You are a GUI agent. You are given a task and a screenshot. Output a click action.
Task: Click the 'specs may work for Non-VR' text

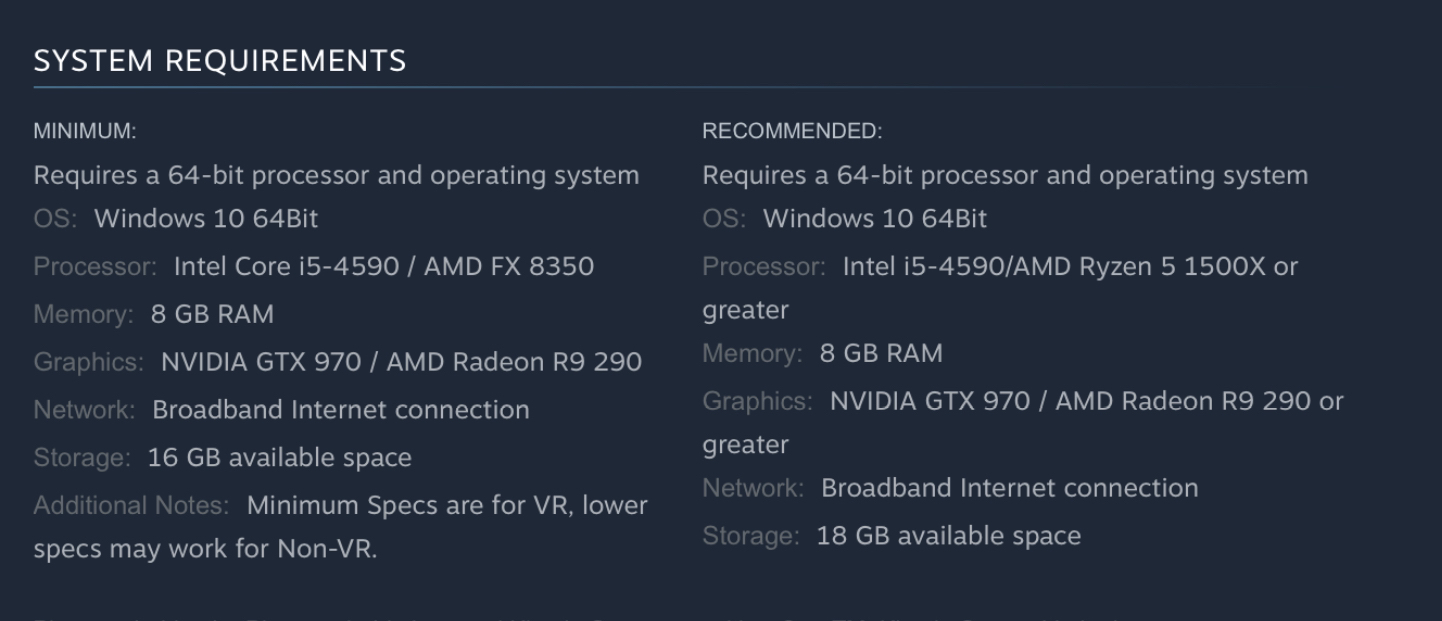click(x=205, y=549)
